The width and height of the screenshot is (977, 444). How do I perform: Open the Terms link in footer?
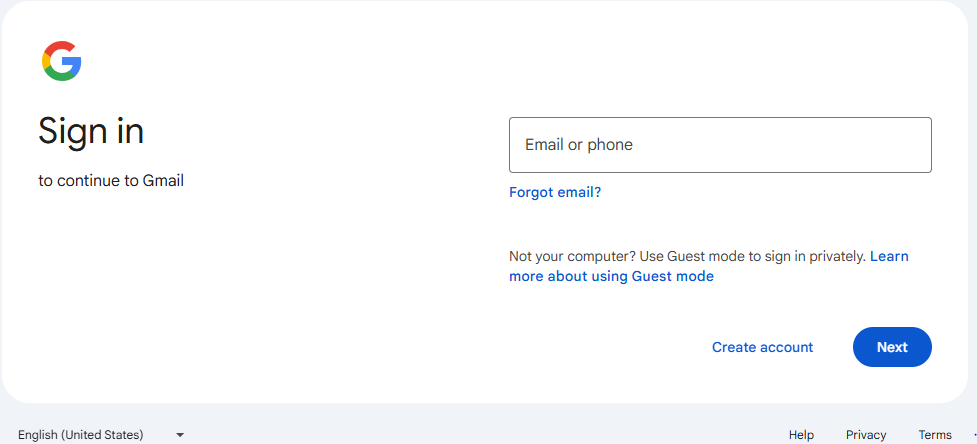[935, 434]
